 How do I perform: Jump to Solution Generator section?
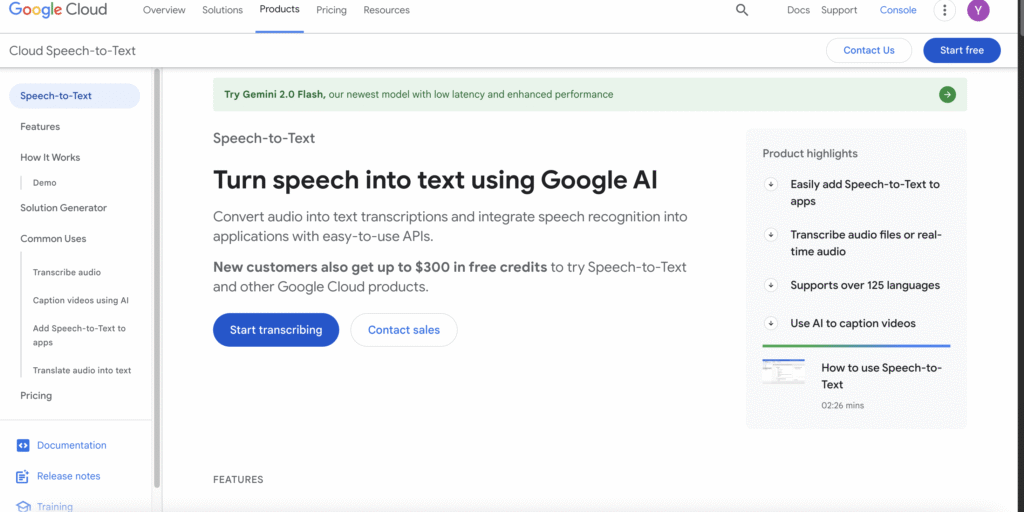tap(63, 208)
